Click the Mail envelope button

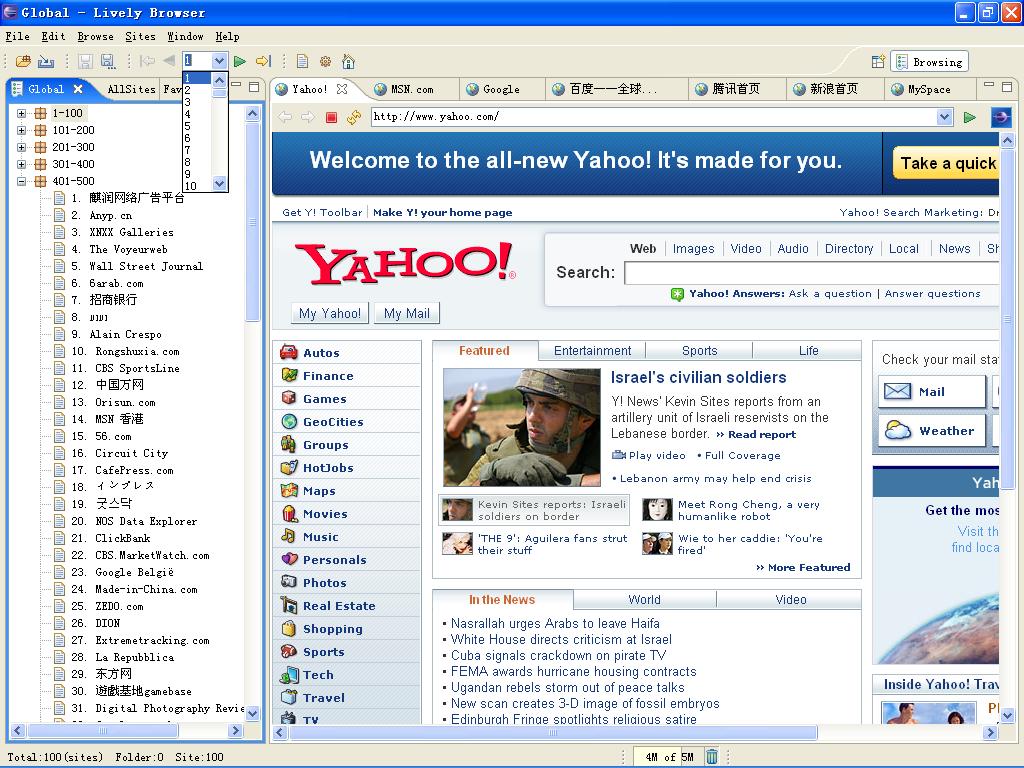point(931,392)
